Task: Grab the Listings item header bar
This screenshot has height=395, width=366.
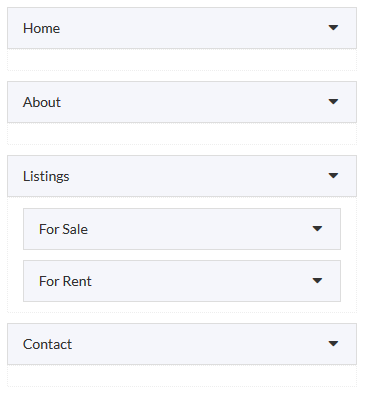Action: [182, 176]
